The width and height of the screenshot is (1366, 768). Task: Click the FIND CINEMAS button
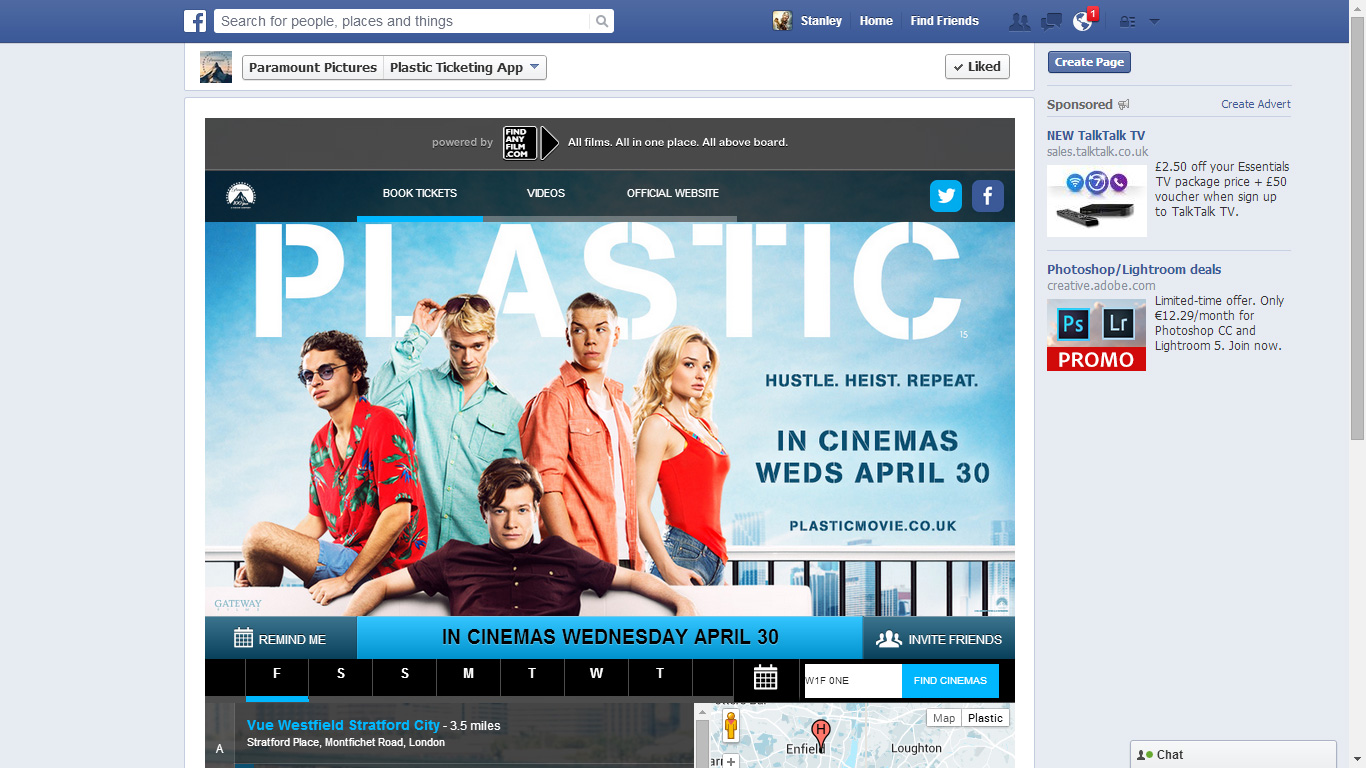(950, 681)
